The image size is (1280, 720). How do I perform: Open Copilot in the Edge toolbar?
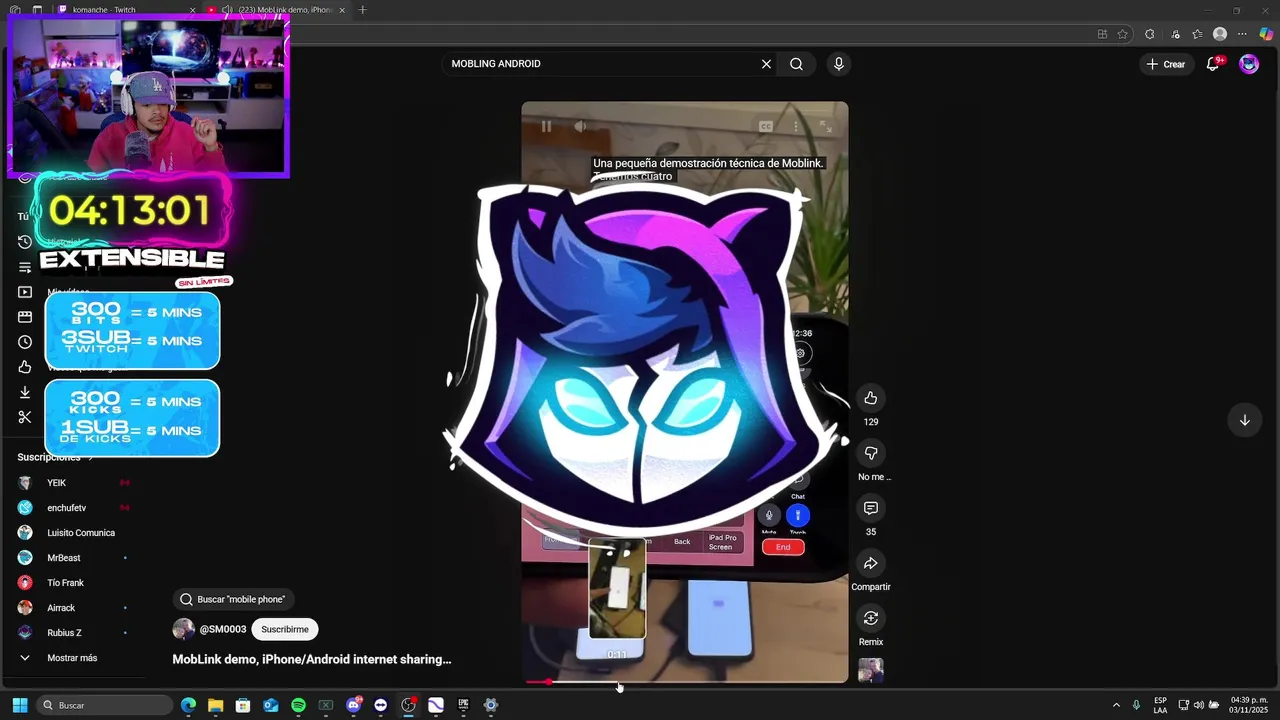coord(1266,34)
